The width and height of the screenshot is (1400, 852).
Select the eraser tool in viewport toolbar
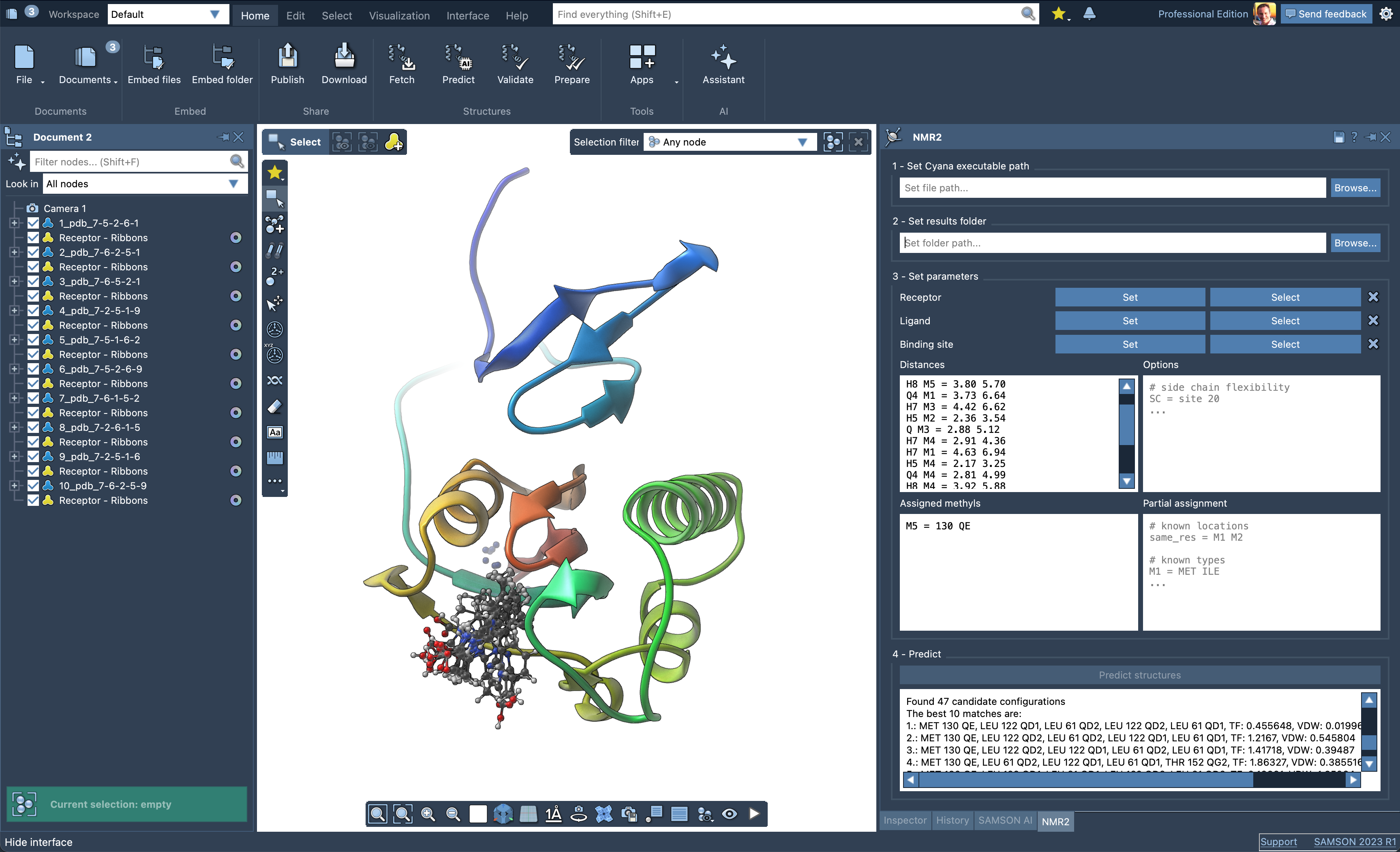[274, 407]
